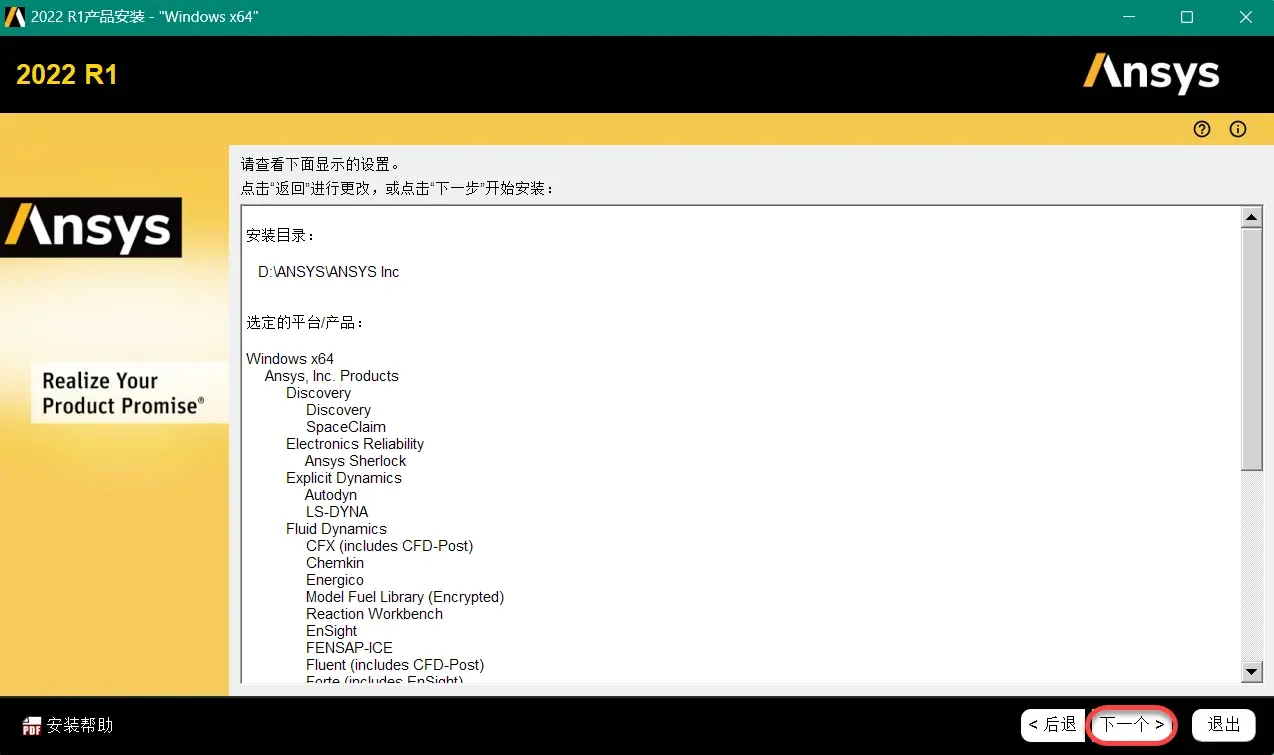
Task: Click Model Fuel Library (Encrypted) entry
Action: click(405, 597)
